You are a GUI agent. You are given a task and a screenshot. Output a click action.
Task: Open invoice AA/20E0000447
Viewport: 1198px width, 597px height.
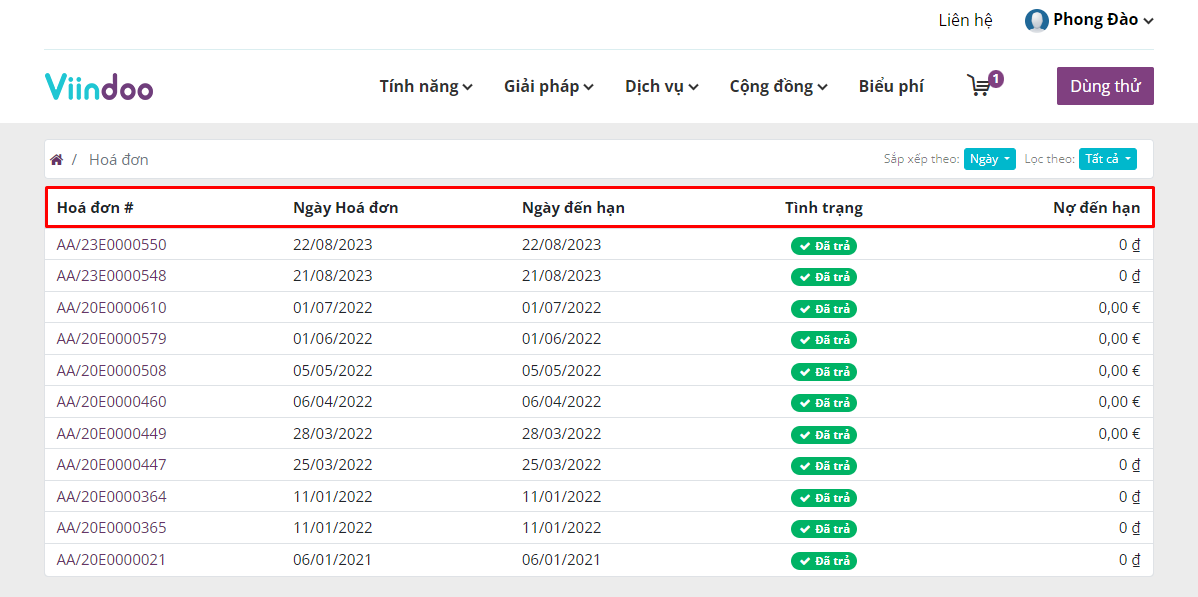(x=112, y=465)
